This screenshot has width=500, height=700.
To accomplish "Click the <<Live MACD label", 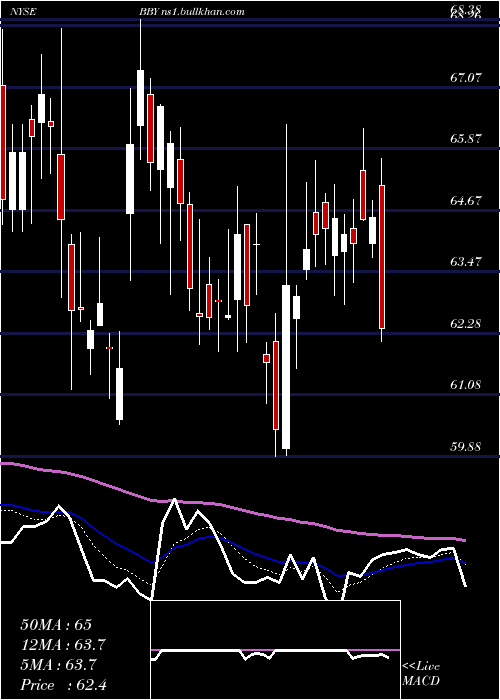I will click(421, 674).
